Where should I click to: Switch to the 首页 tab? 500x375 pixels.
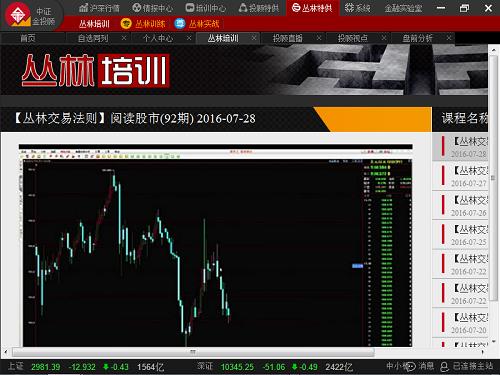[x=28, y=38]
